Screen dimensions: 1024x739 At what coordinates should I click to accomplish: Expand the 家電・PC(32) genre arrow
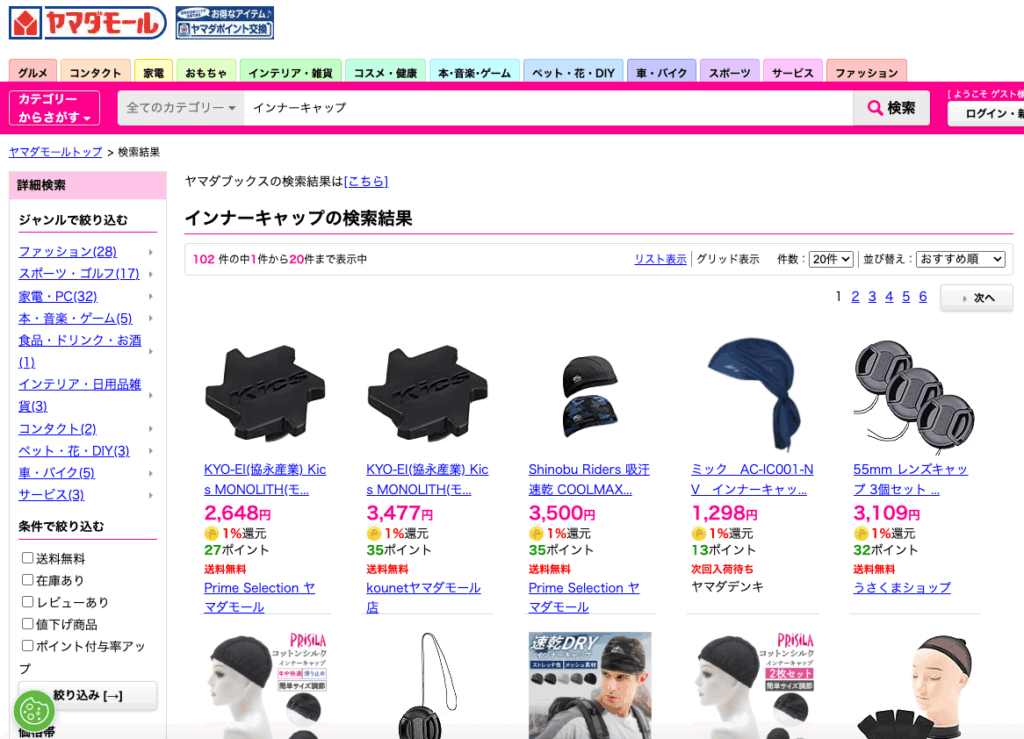click(x=151, y=296)
